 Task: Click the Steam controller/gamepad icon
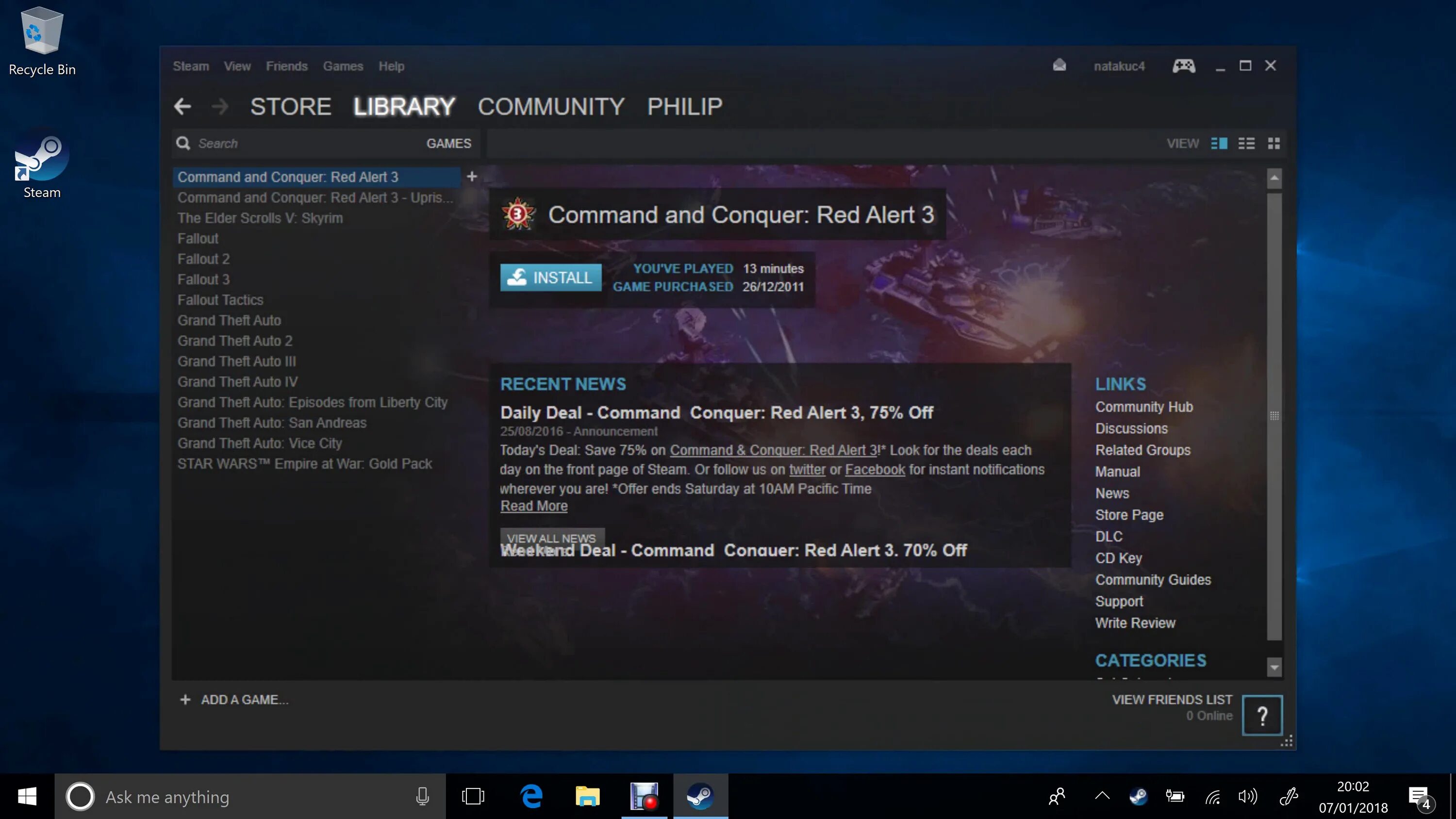tap(1183, 65)
